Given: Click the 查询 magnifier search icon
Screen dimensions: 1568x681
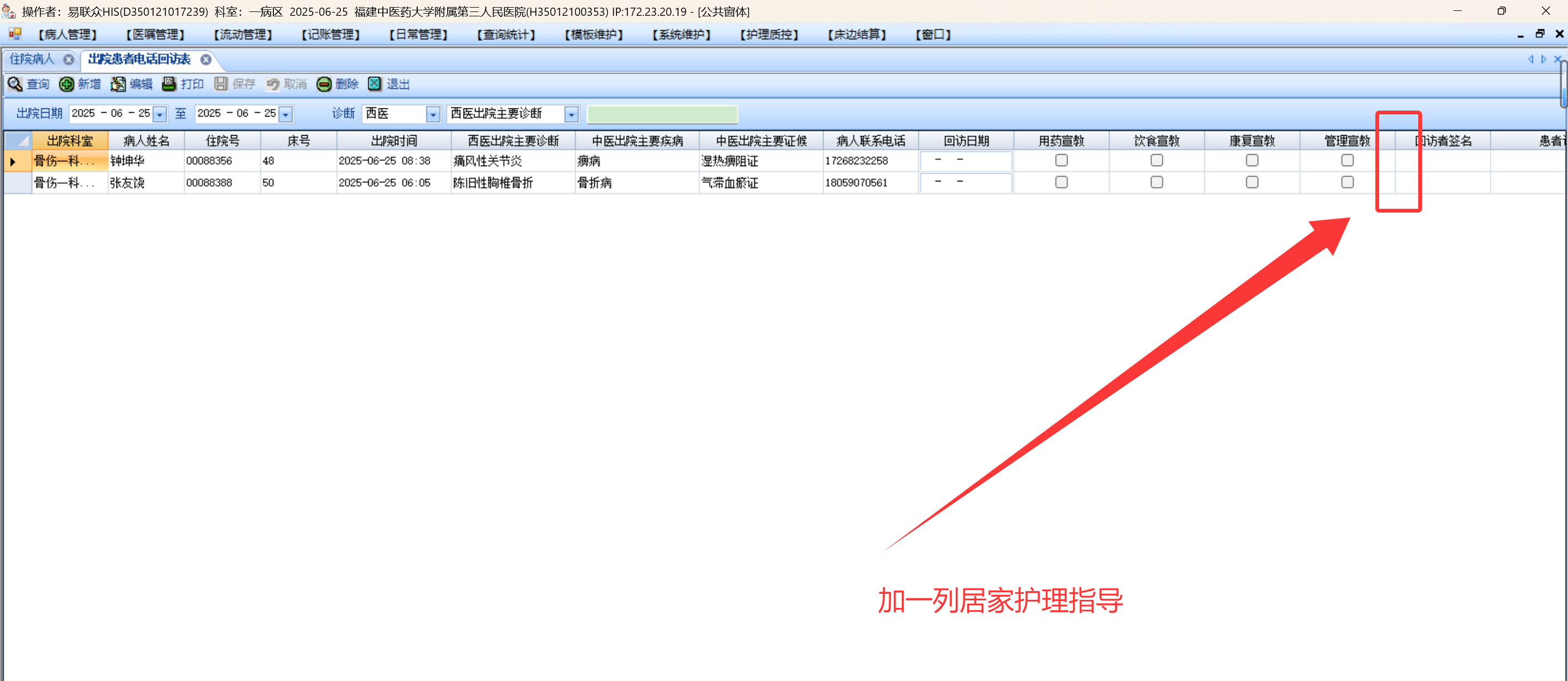Looking at the screenshot, I should (x=15, y=84).
